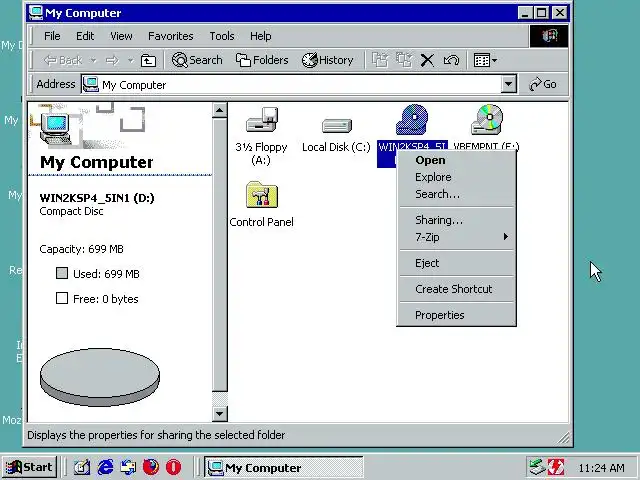The width and height of the screenshot is (640, 480).
Task: Click the green hardware tray icon
Action: [x=537, y=467]
